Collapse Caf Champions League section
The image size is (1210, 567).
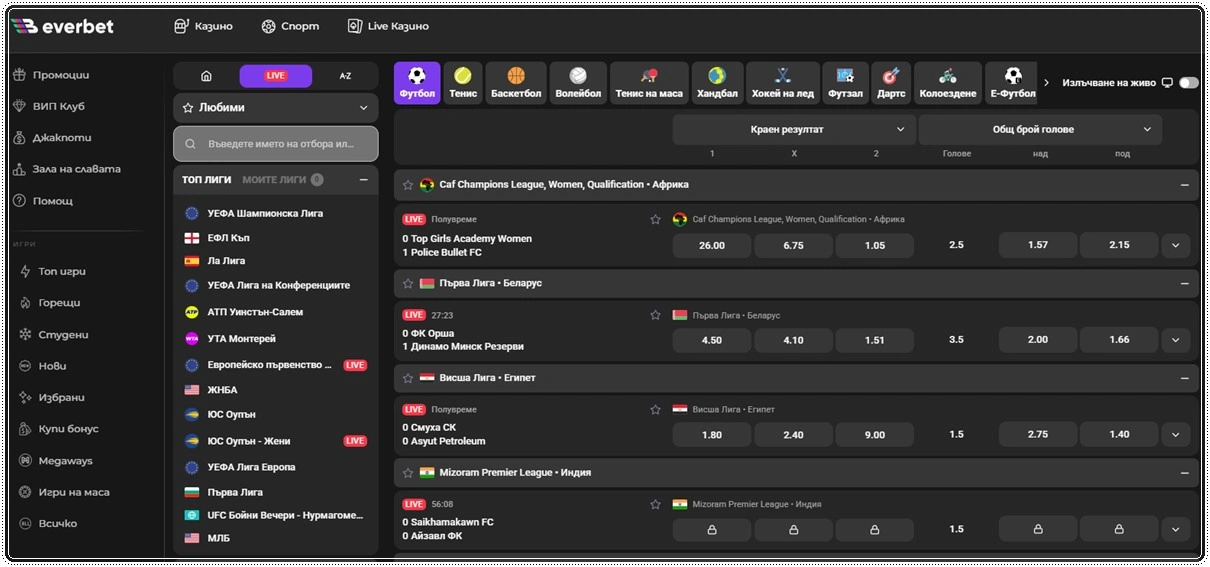[1184, 185]
